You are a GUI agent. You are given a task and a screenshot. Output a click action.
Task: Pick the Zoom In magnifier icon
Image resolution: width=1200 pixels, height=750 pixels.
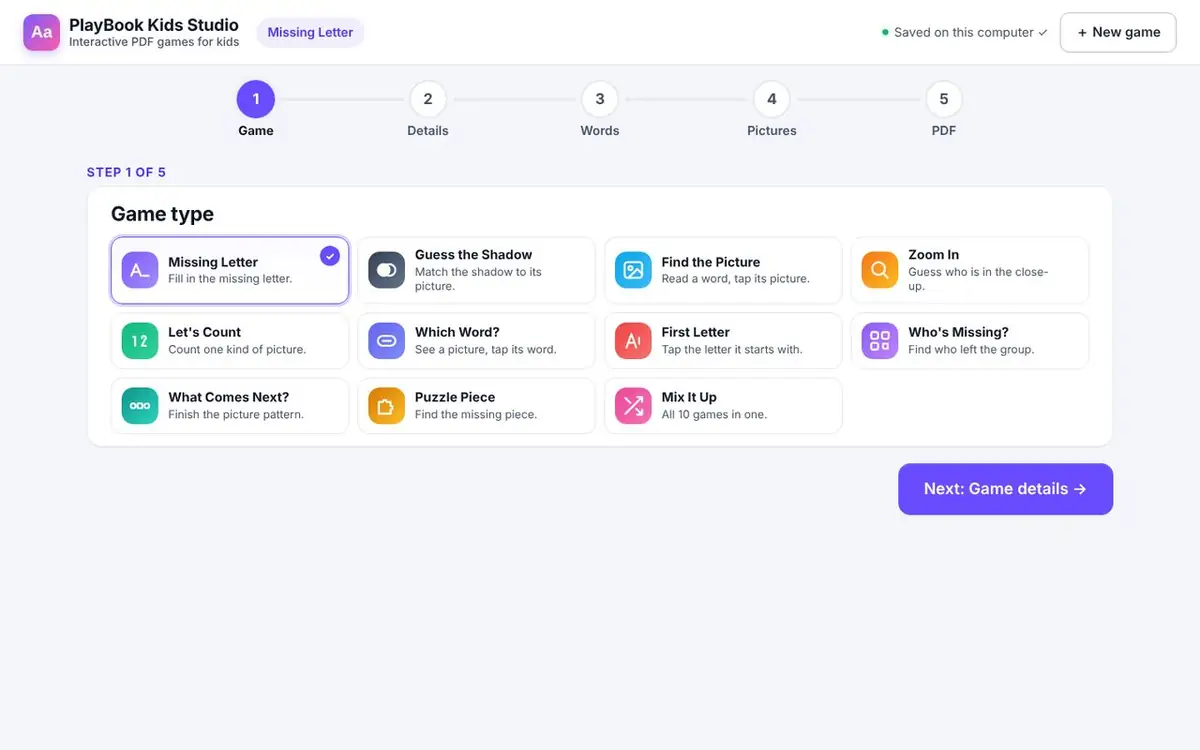[880, 270]
